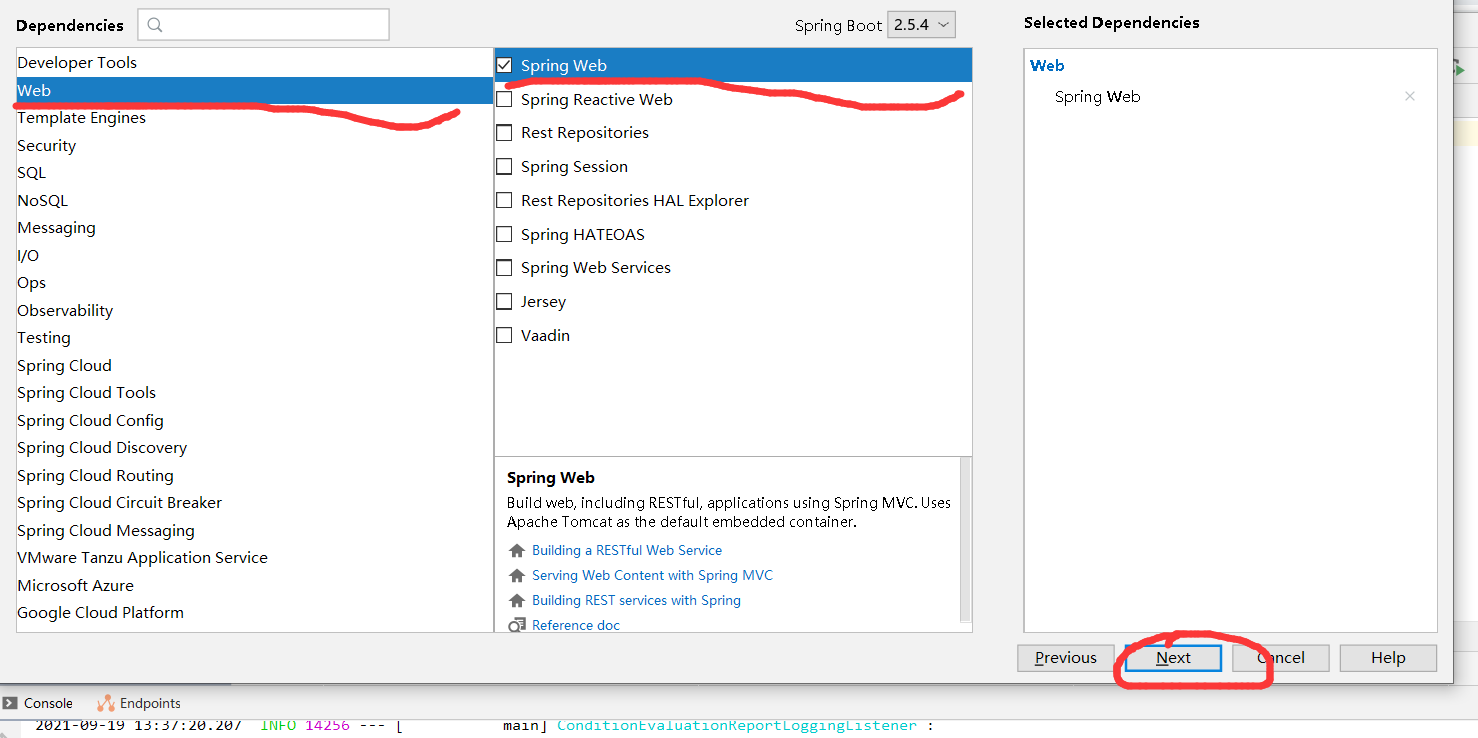Switch to the Endpoints tab

point(138,702)
